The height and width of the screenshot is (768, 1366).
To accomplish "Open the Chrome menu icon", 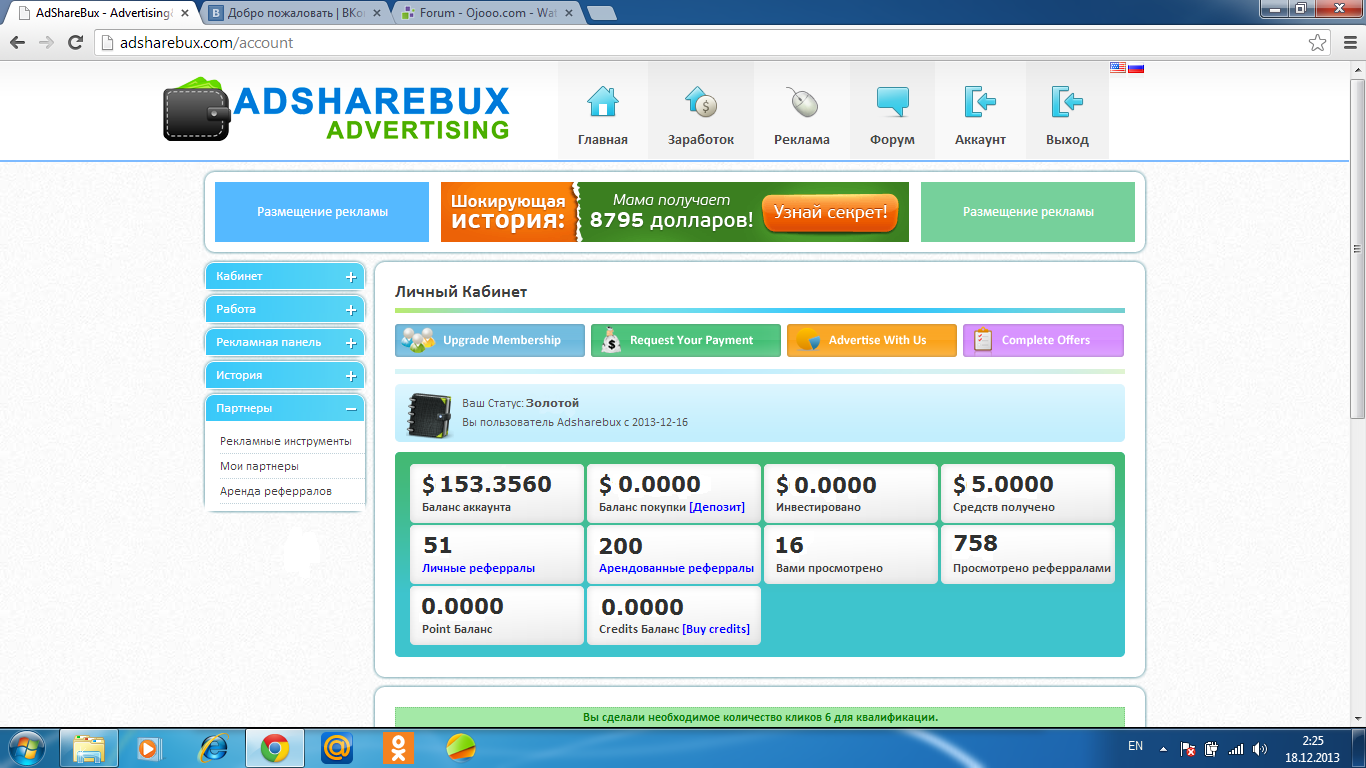I will click(x=1348, y=43).
